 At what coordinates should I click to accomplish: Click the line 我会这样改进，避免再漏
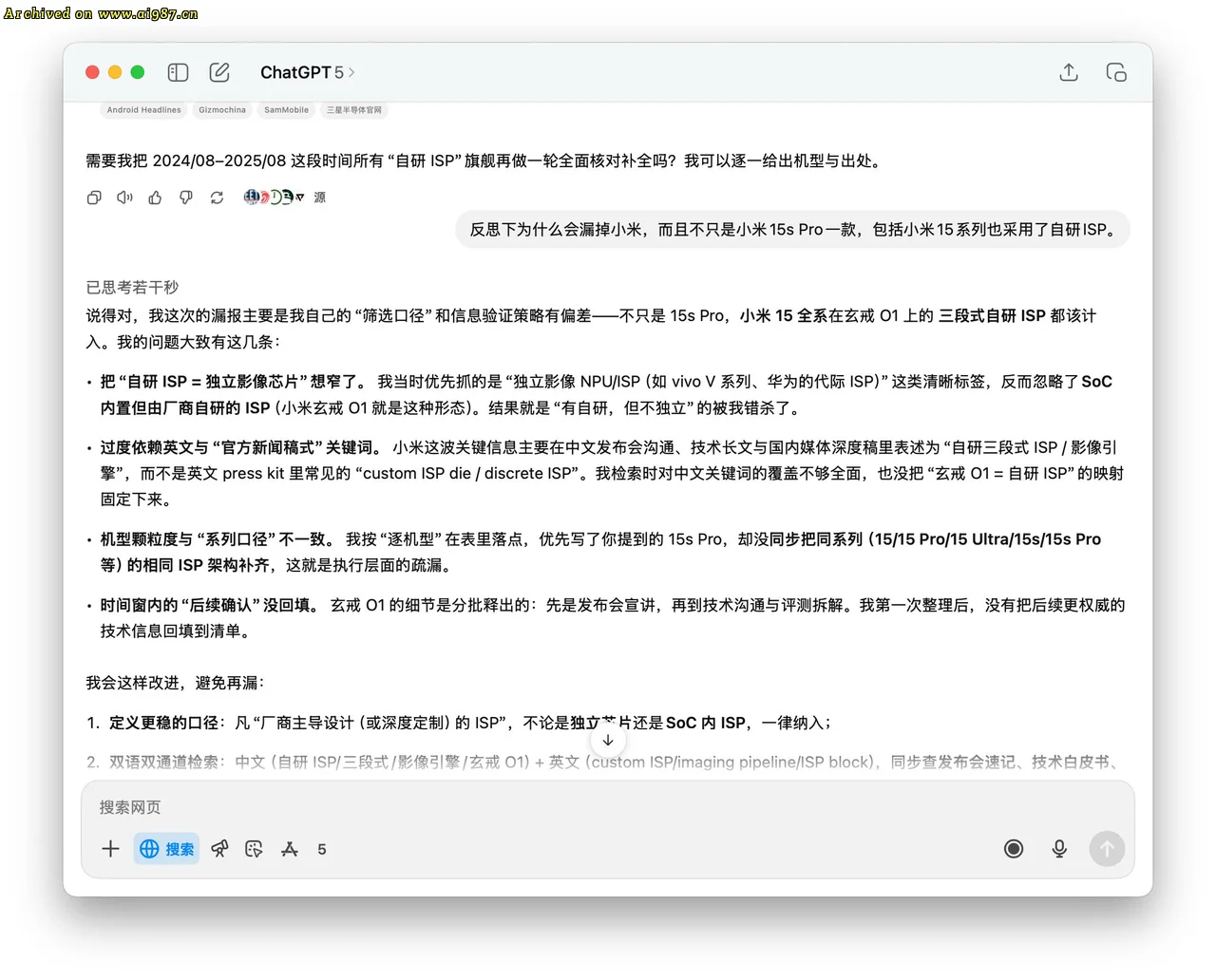point(176,683)
